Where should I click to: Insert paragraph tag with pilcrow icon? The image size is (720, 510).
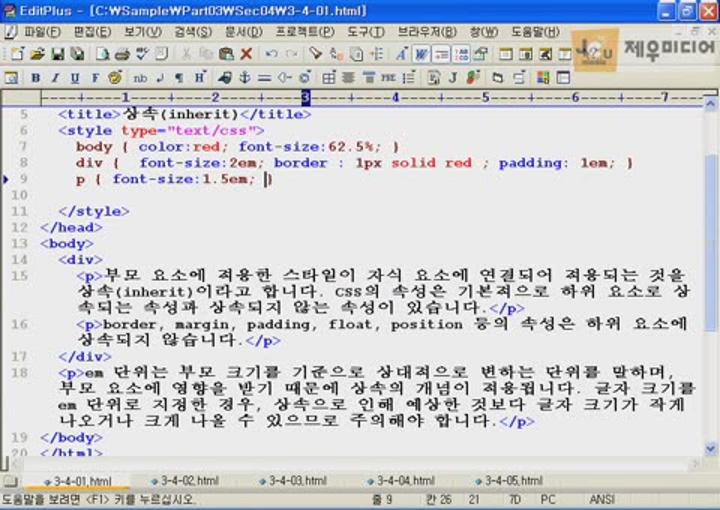(179, 78)
